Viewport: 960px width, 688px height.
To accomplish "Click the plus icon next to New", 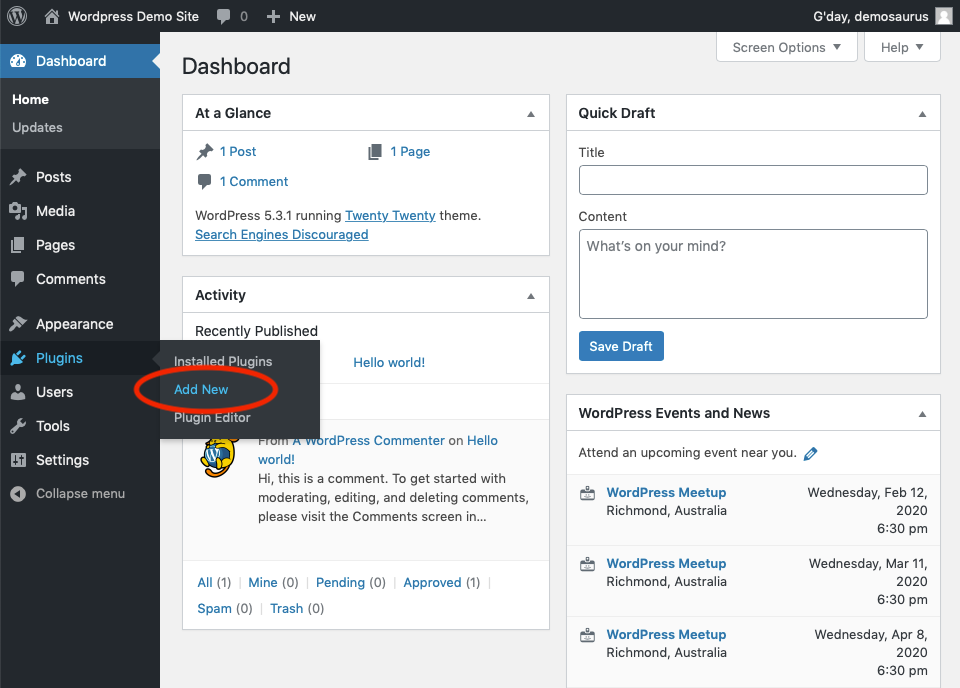I will click(x=273, y=17).
